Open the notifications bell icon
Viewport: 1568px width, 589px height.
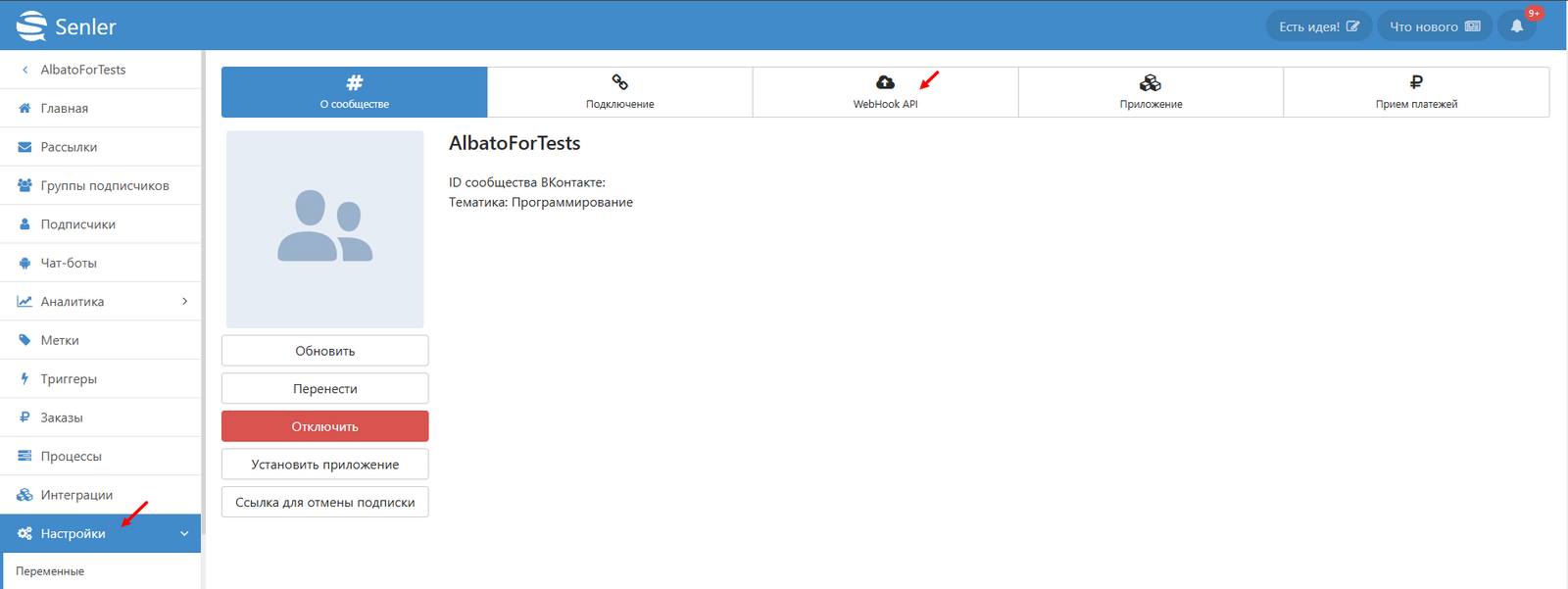click(x=1516, y=26)
